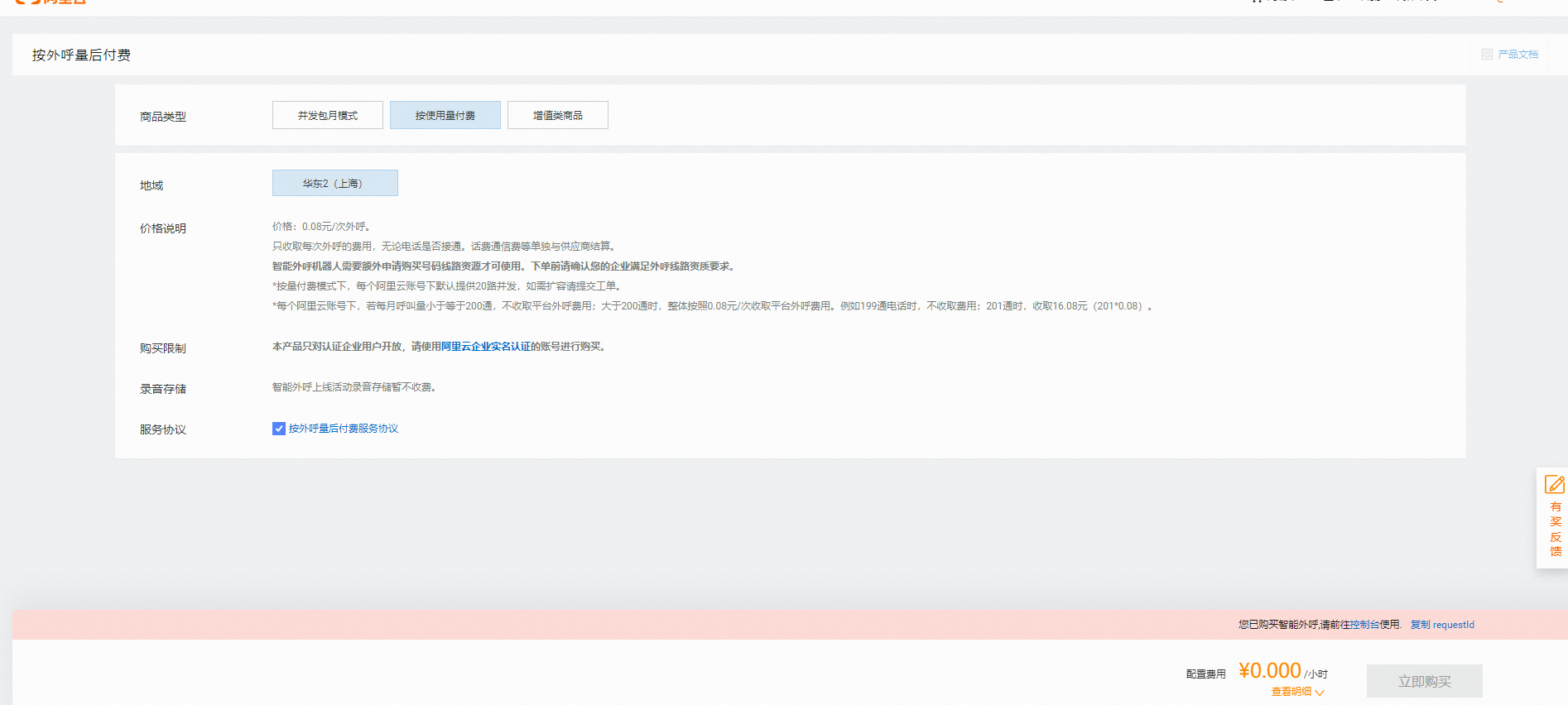The height and width of the screenshot is (705, 1568).
Task: Click the ¥0.000 configuration price
Action: pos(1270,670)
